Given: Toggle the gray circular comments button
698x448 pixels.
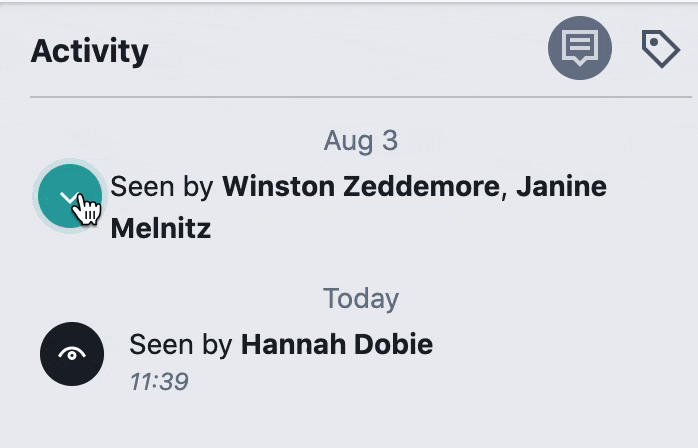Looking at the screenshot, I should pos(580,48).
